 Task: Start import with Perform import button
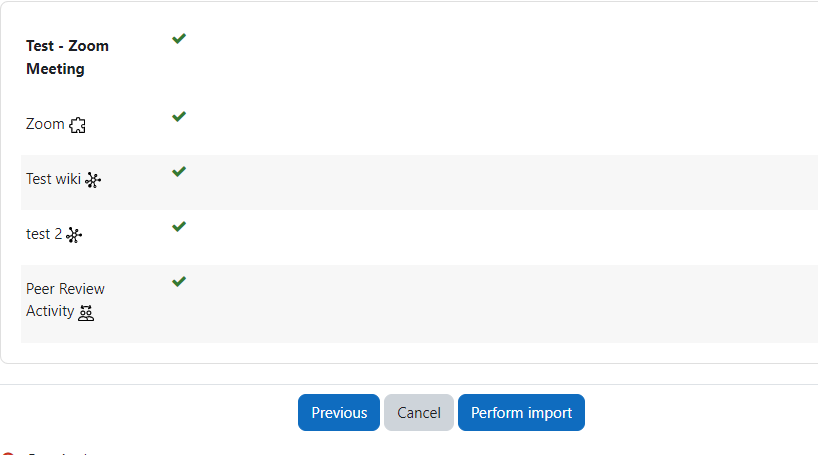(522, 413)
